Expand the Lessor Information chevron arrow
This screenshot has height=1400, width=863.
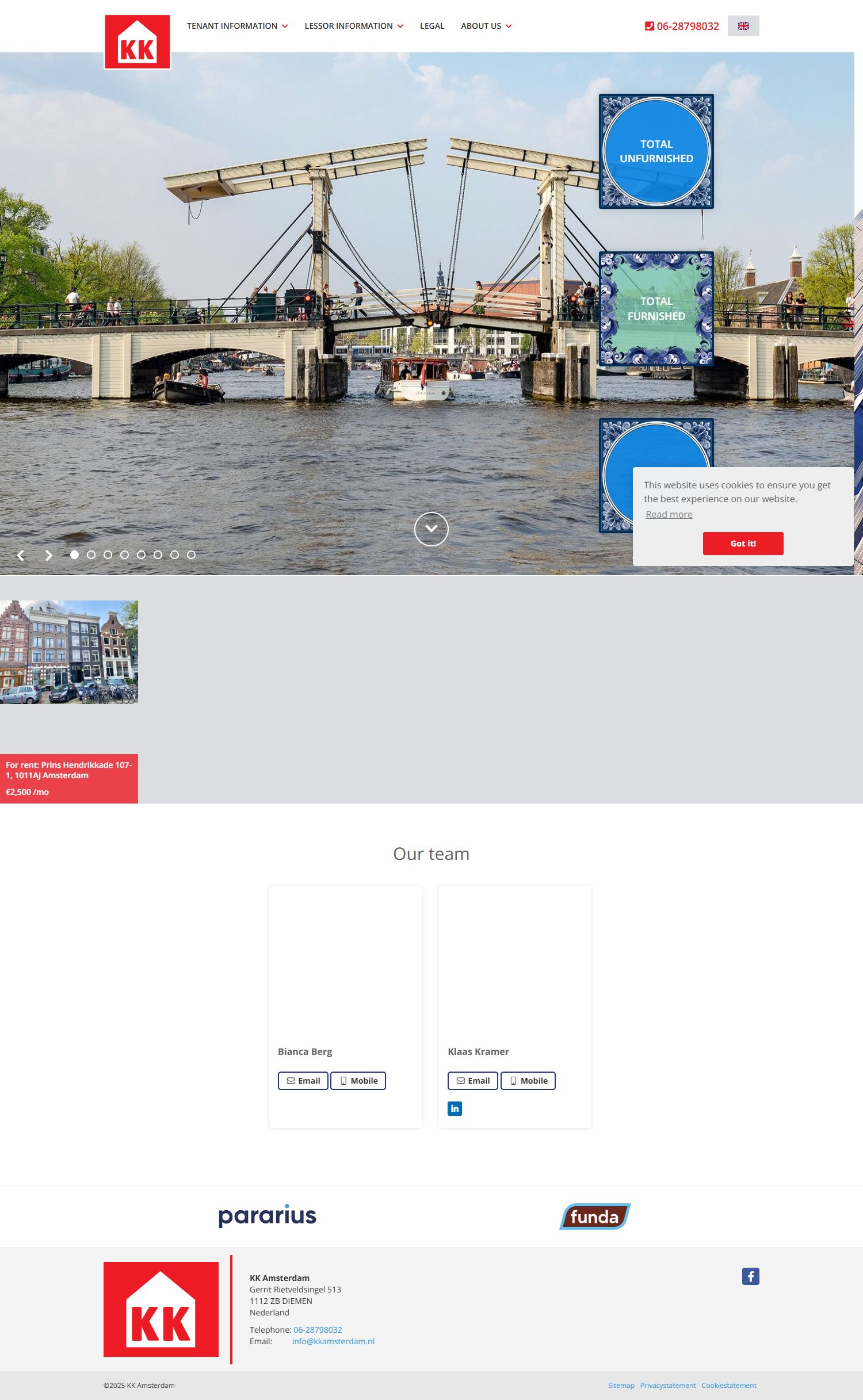click(400, 26)
